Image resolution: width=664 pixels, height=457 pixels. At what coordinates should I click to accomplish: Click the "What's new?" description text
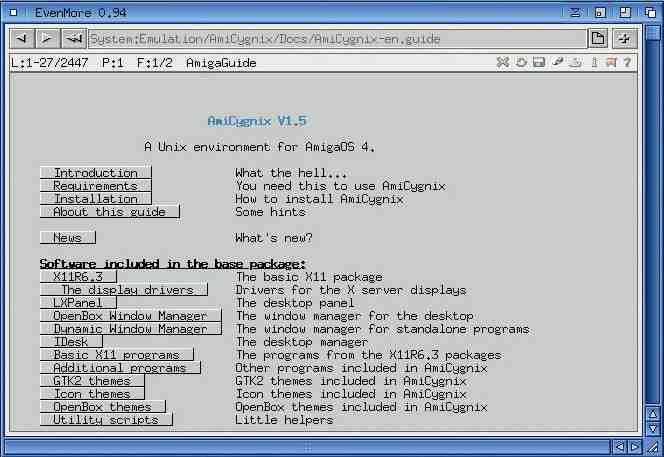click(x=274, y=238)
